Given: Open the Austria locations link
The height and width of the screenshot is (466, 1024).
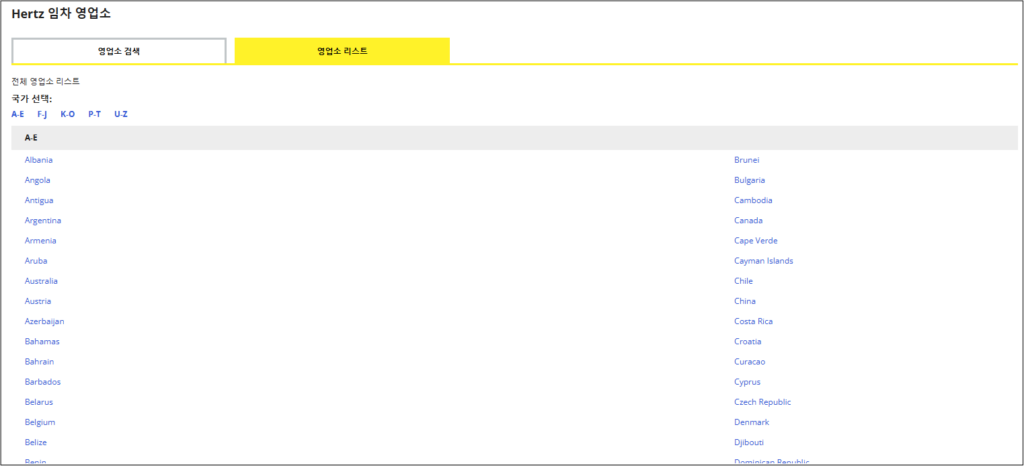Looking at the screenshot, I should (x=38, y=302).
